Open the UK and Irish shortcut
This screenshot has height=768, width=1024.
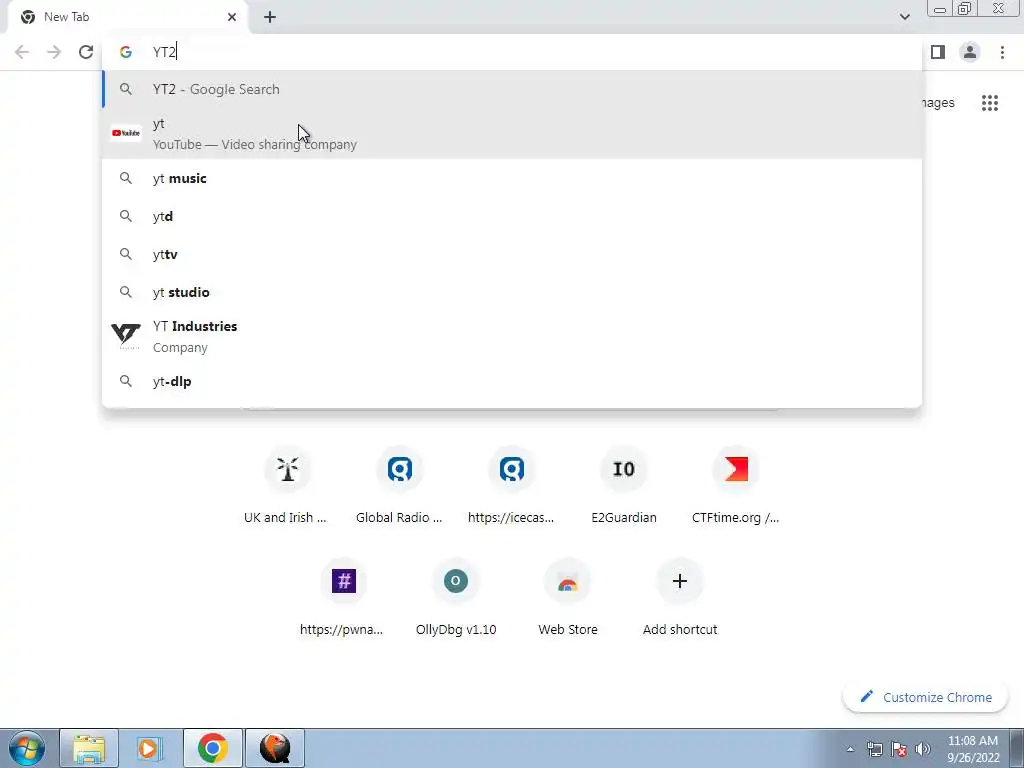coord(287,487)
